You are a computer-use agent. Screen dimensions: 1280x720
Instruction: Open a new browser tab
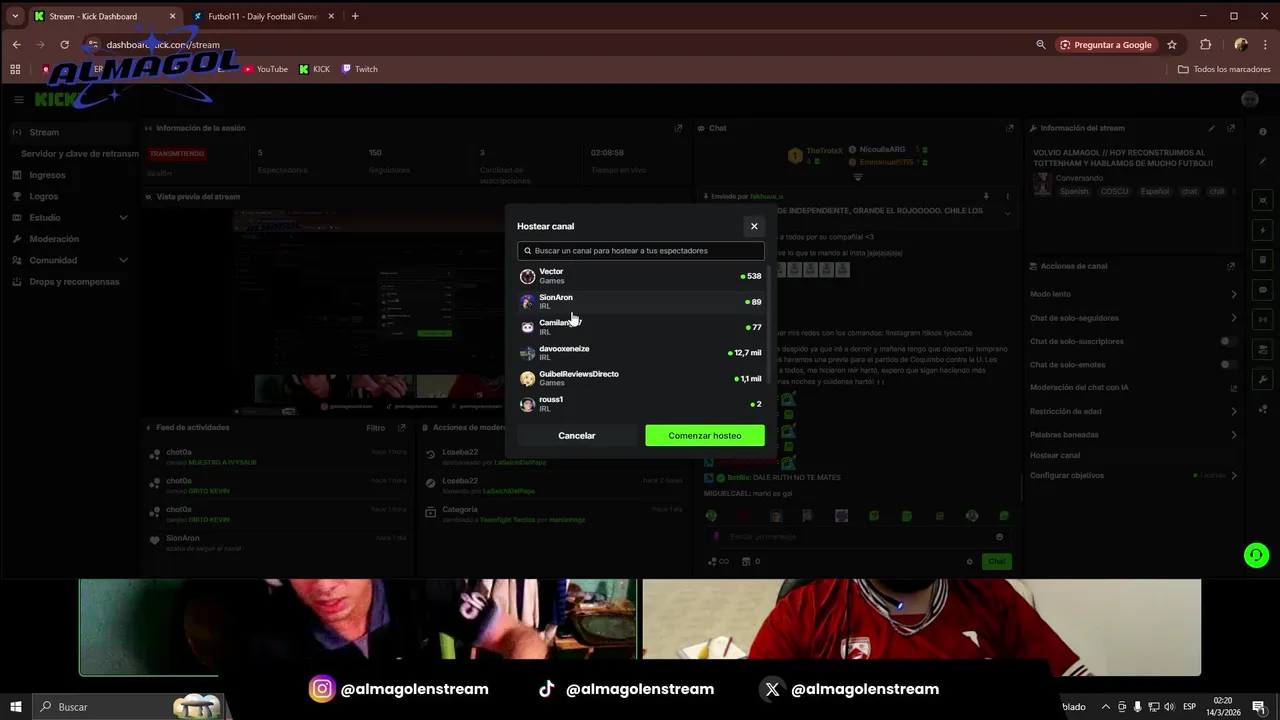[355, 16]
